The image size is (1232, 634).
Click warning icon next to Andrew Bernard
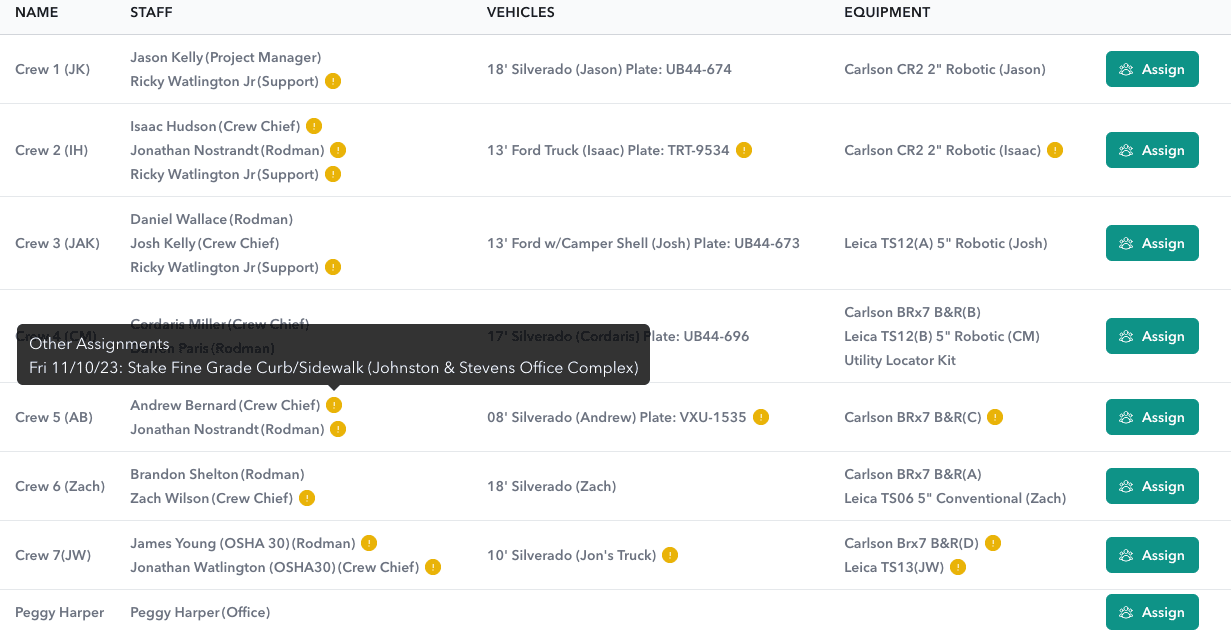click(x=334, y=405)
